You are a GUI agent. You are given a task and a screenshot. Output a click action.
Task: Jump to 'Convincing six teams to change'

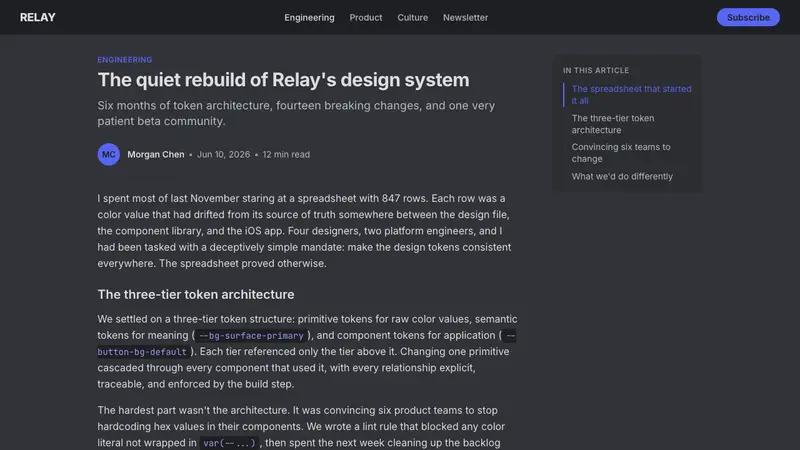point(621,153)
